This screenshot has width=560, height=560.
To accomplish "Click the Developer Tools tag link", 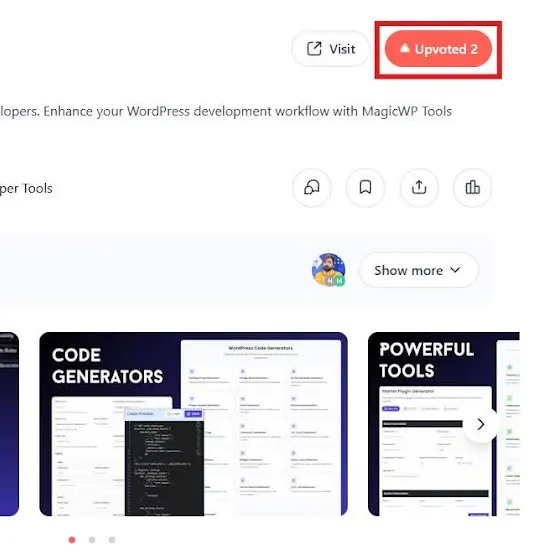I will (x=26, y=188).
